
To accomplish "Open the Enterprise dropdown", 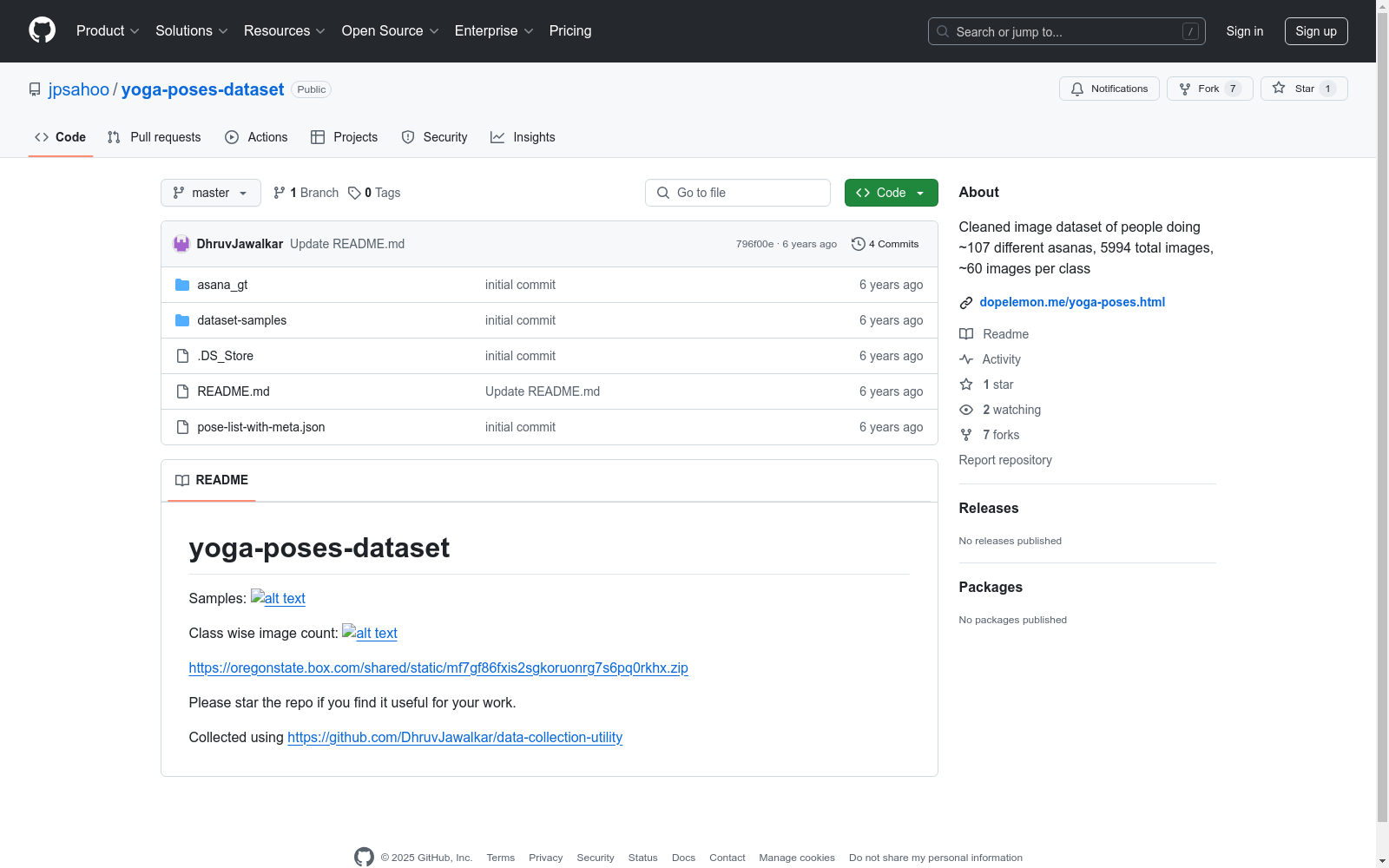I will pos(494,31).
